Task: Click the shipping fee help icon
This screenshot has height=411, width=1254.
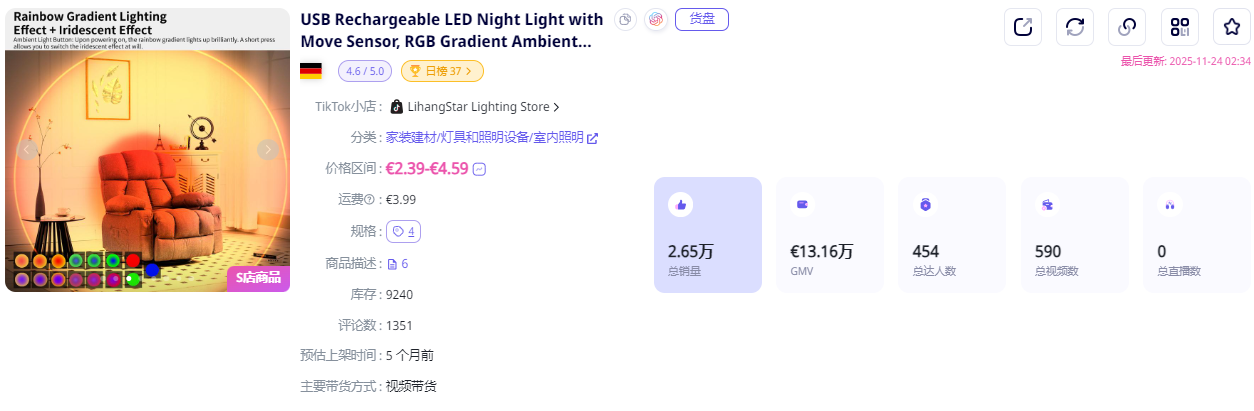Action: tap(369, 200)
